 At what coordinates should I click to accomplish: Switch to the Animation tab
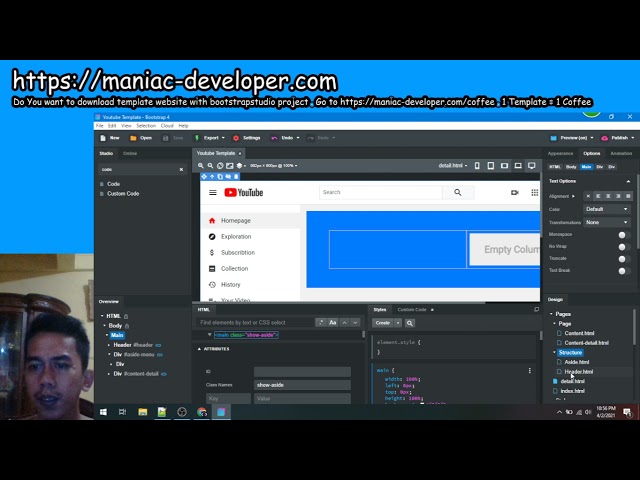tap(621, 153)
